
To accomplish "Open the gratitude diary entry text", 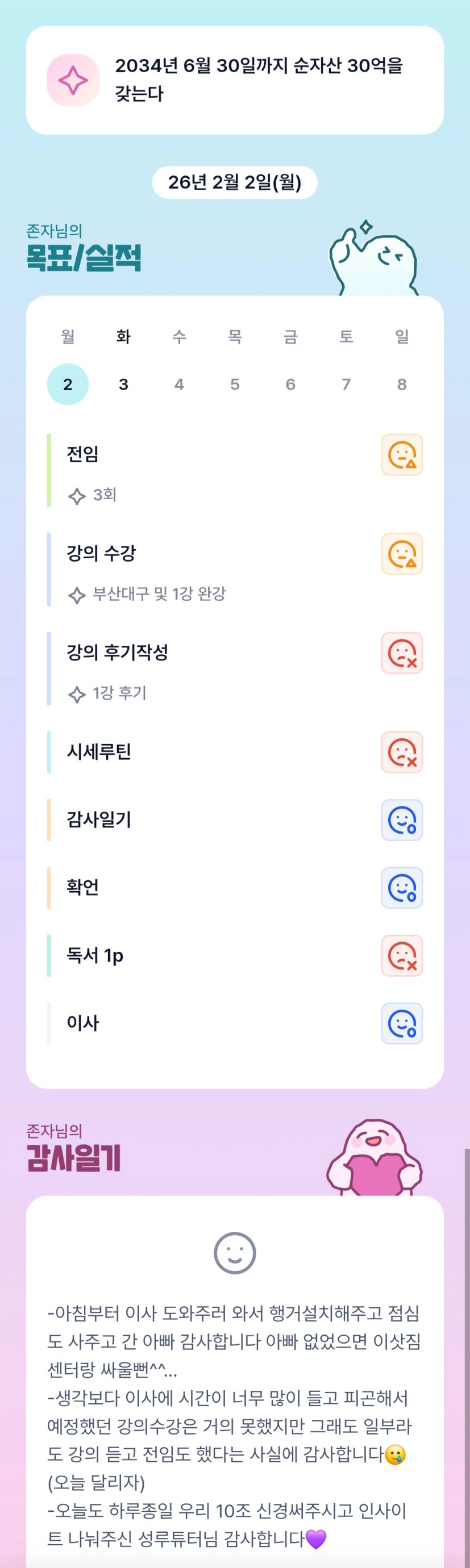I will point(234,1425).
